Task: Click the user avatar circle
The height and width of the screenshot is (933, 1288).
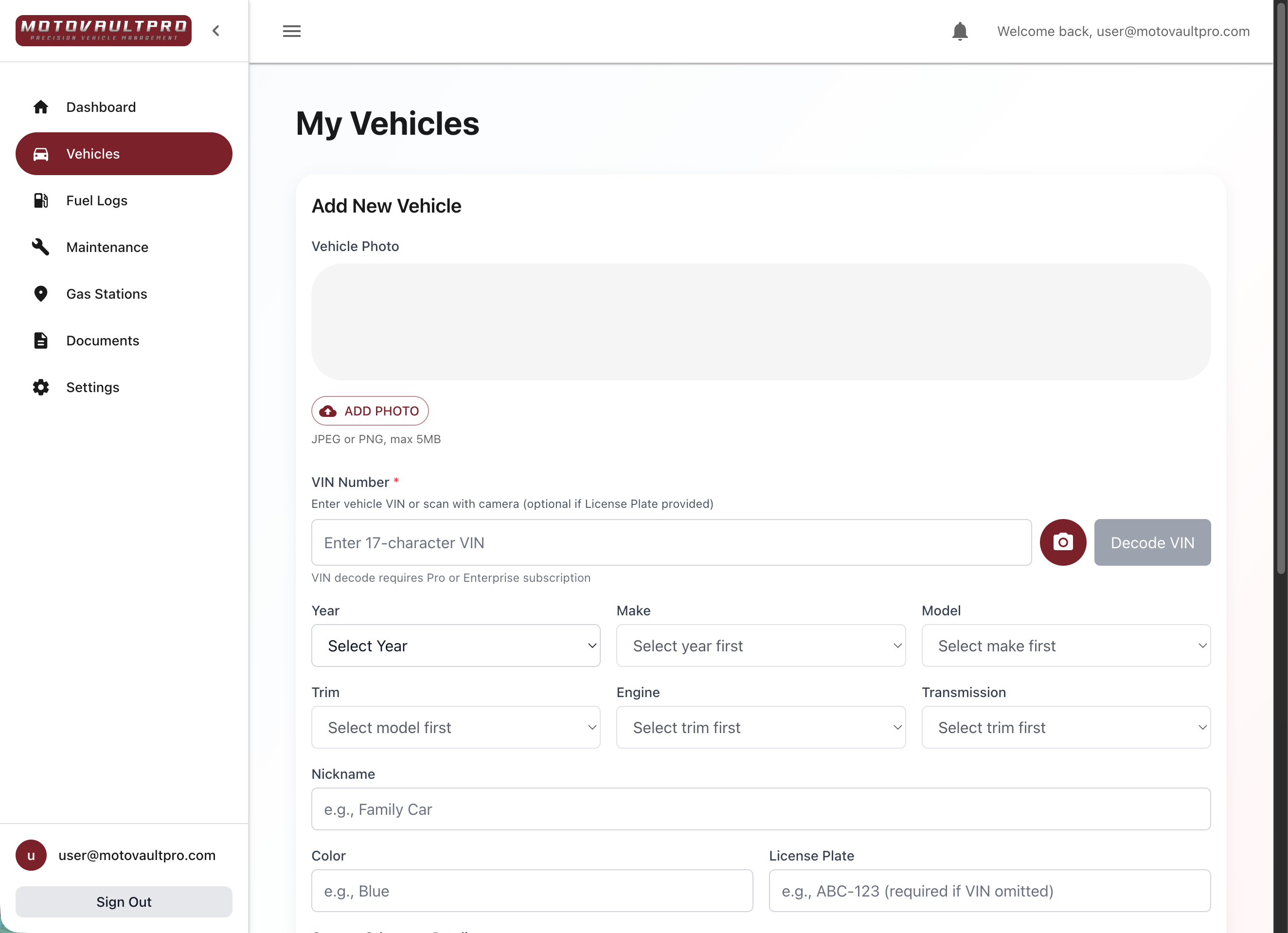Action: click(x=31, y=855)
